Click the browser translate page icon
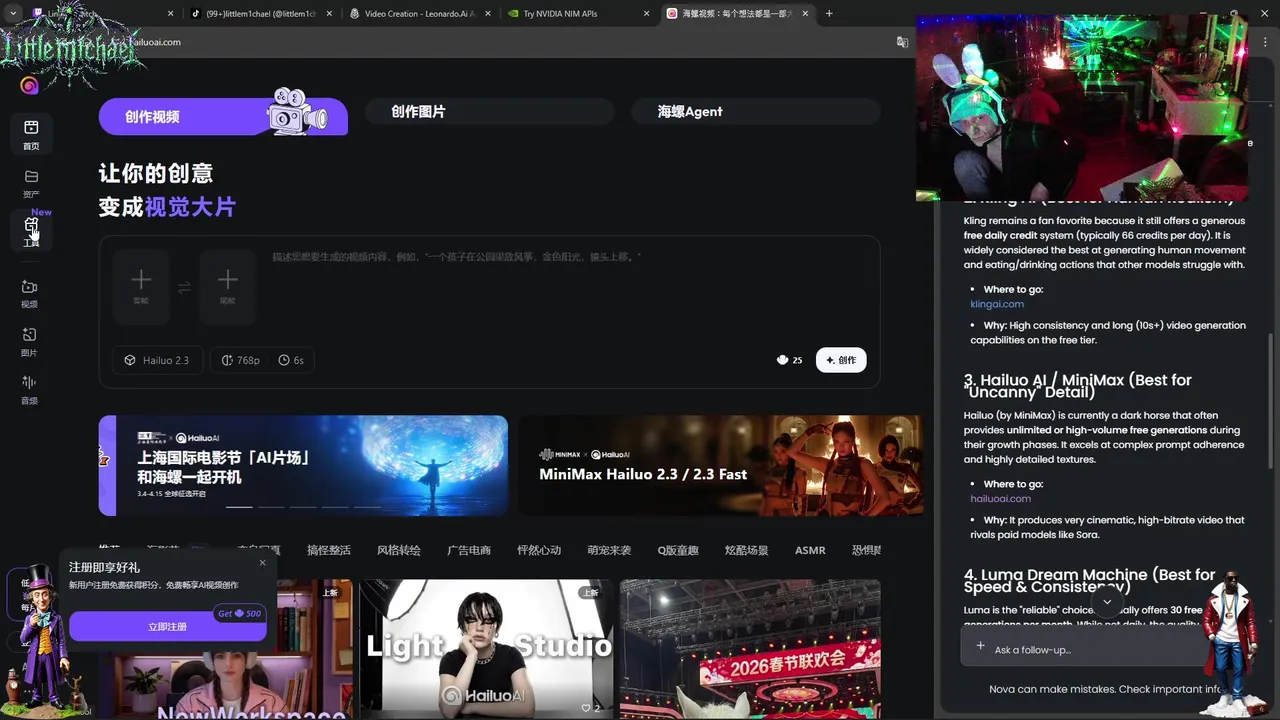This screenshot has height=720, width=1280. [x=902, y=42]
